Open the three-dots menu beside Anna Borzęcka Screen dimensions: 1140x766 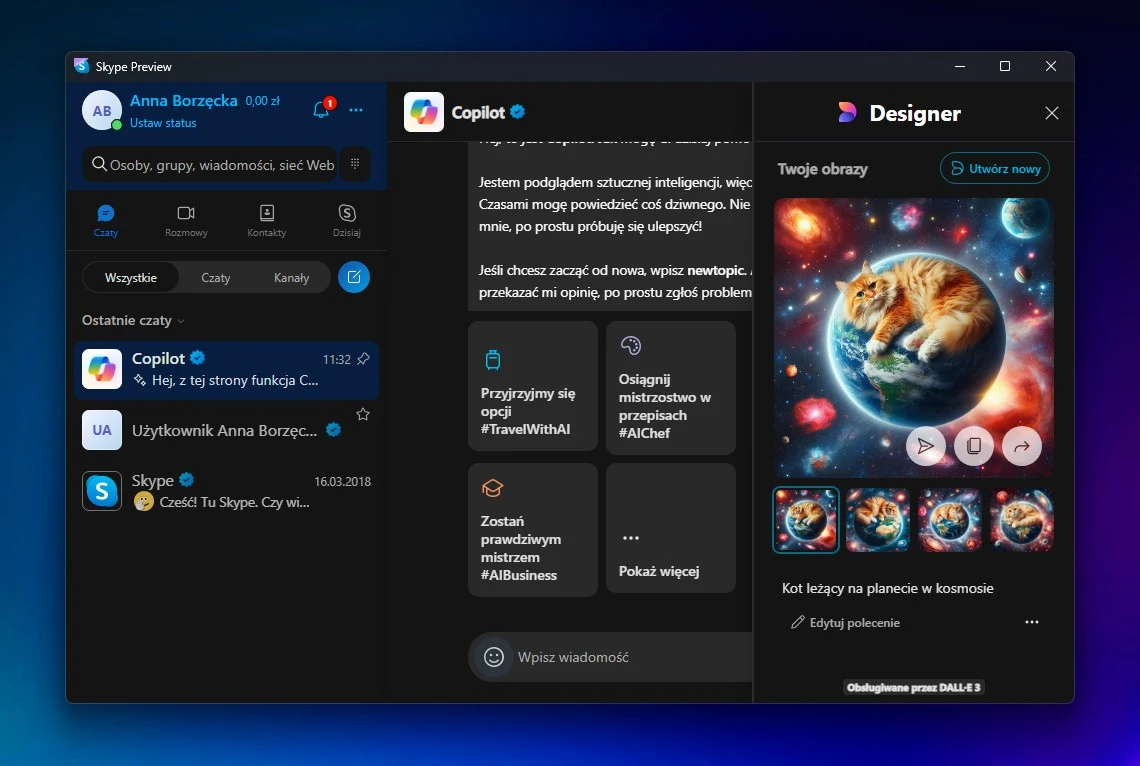pos(356,110)
